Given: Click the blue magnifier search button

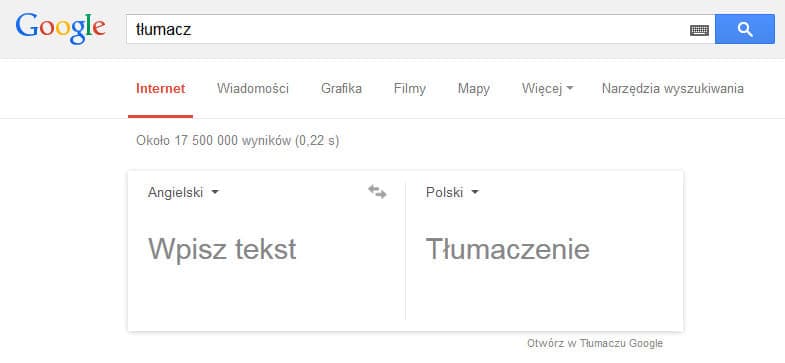Looking at the screenshot, I should click(x=745, y=29).
